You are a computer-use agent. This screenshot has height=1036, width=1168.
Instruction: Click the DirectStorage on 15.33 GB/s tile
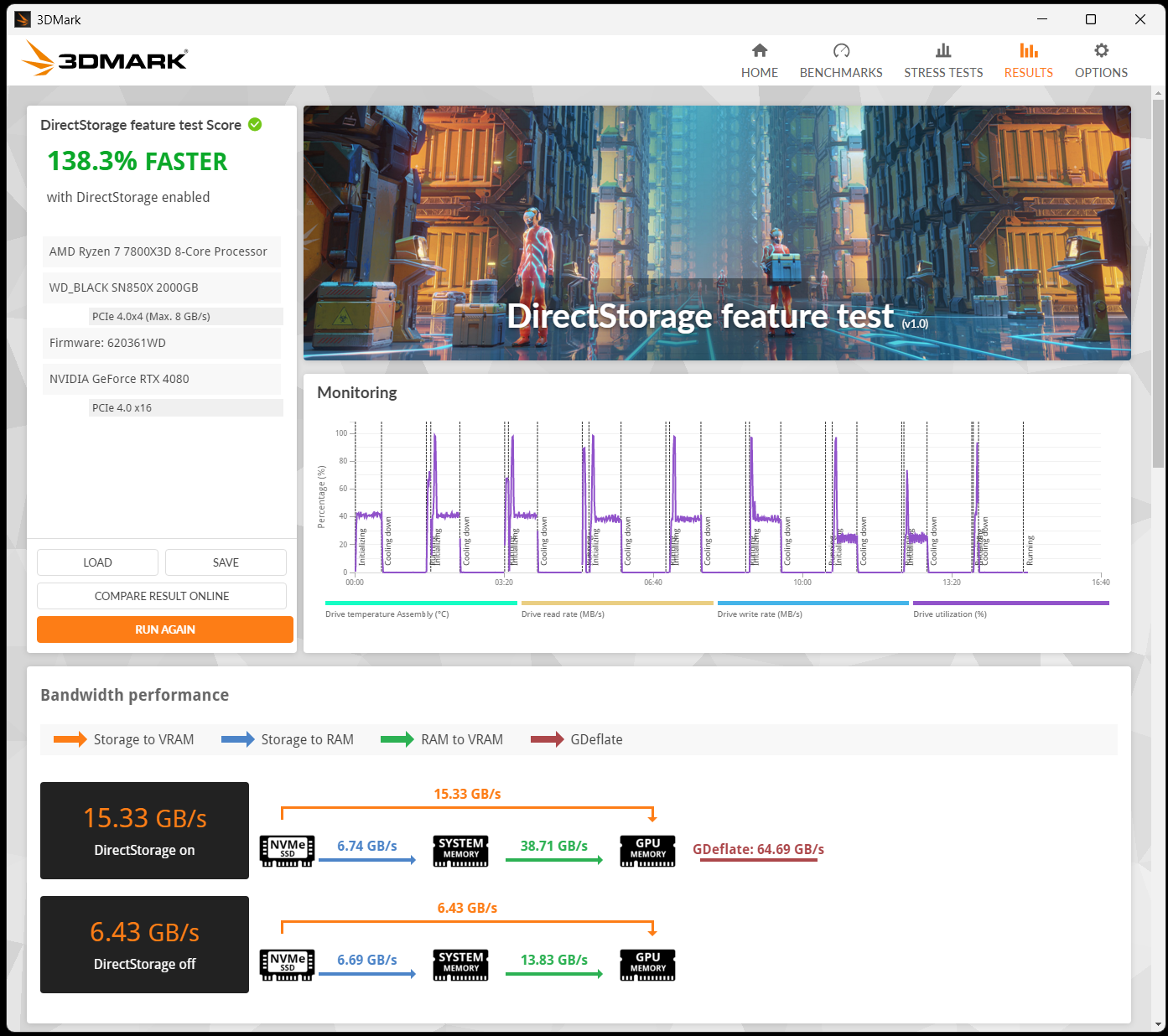144,831
